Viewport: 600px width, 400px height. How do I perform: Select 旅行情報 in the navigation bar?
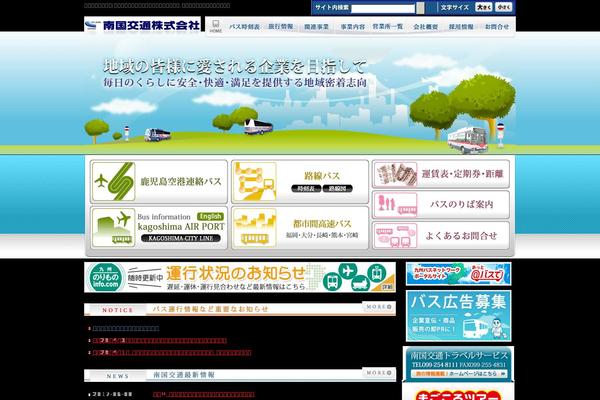click(281, 25)
